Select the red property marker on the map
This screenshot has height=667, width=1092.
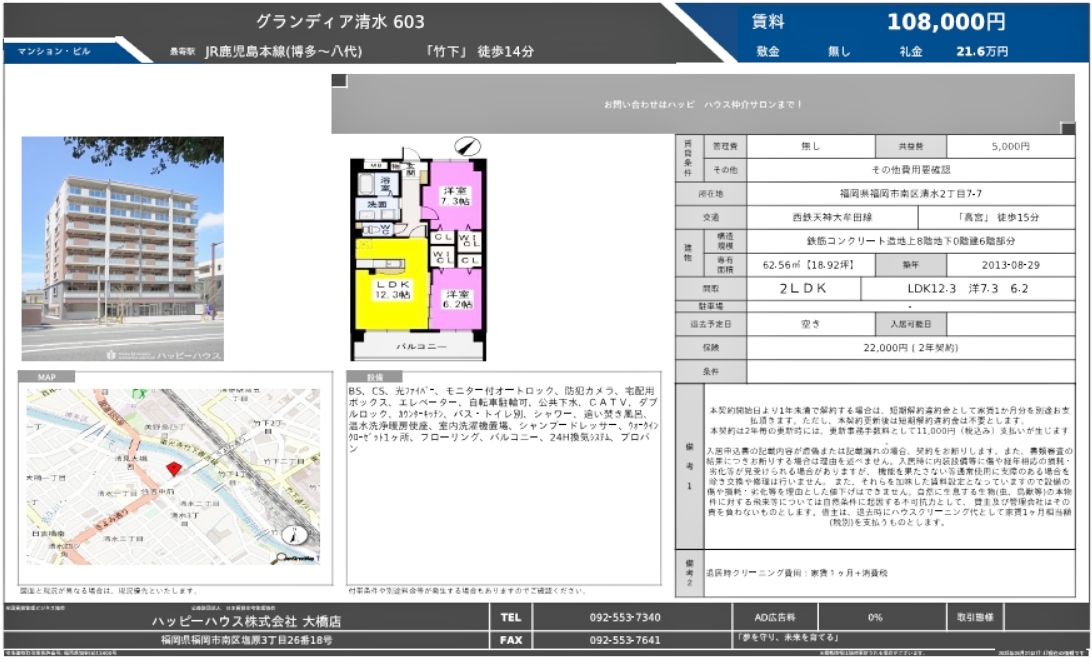[172, 468]
